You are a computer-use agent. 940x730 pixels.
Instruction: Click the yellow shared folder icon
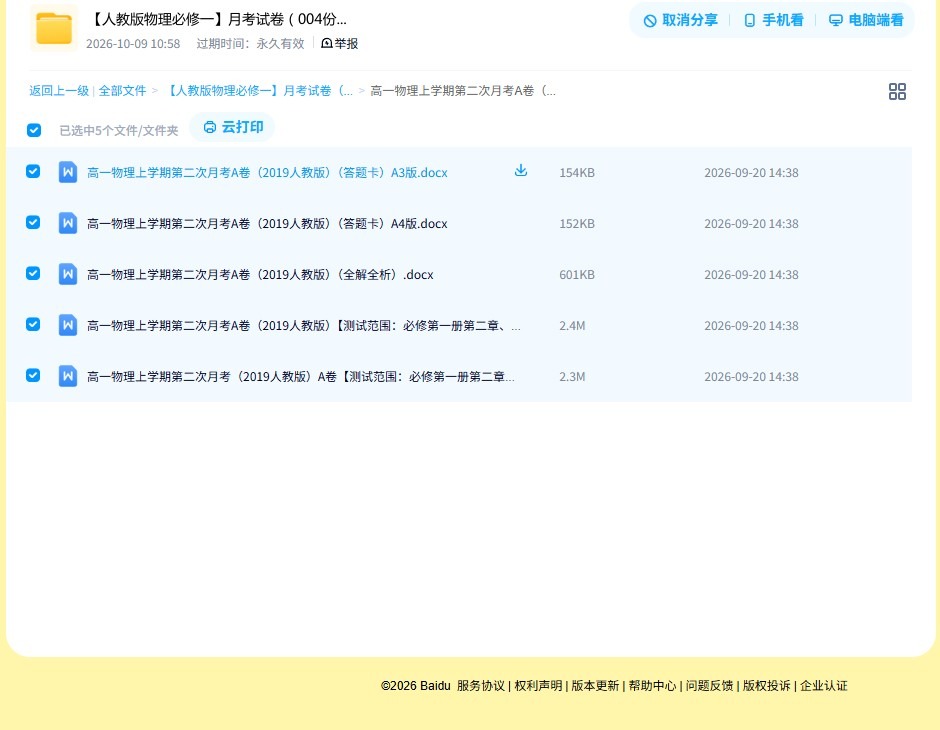pos(54,28)
